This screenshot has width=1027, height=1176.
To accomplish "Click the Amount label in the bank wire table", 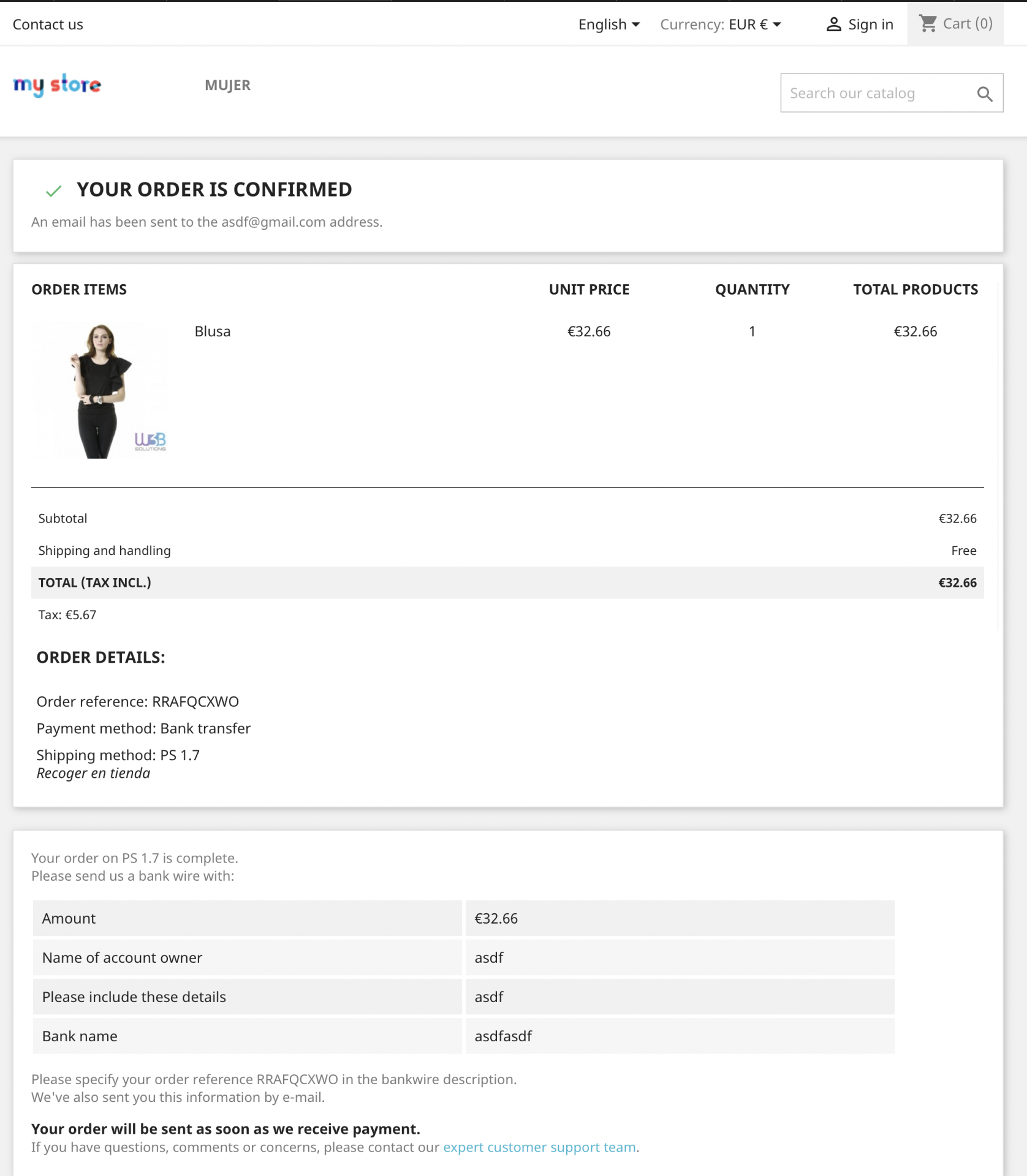I will click(x=69, y=919).
